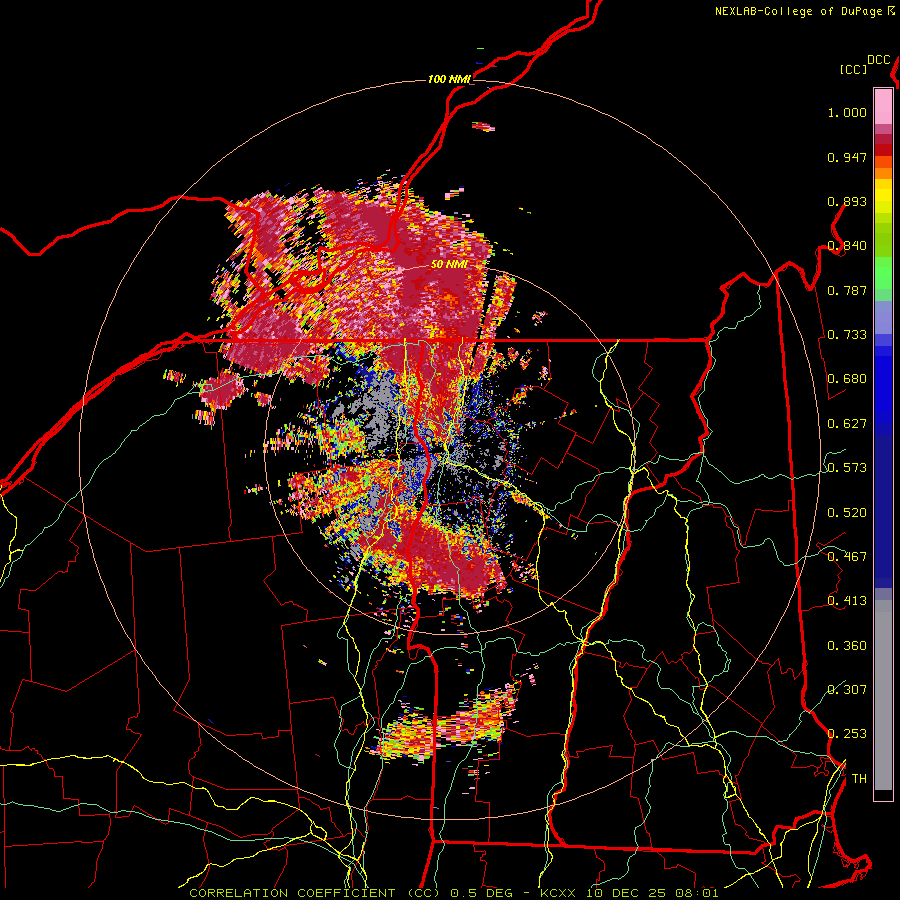Click the NEXLAB-College of DuPage label
This screenshot has width=900, height=900.
[x=799, y=11]
